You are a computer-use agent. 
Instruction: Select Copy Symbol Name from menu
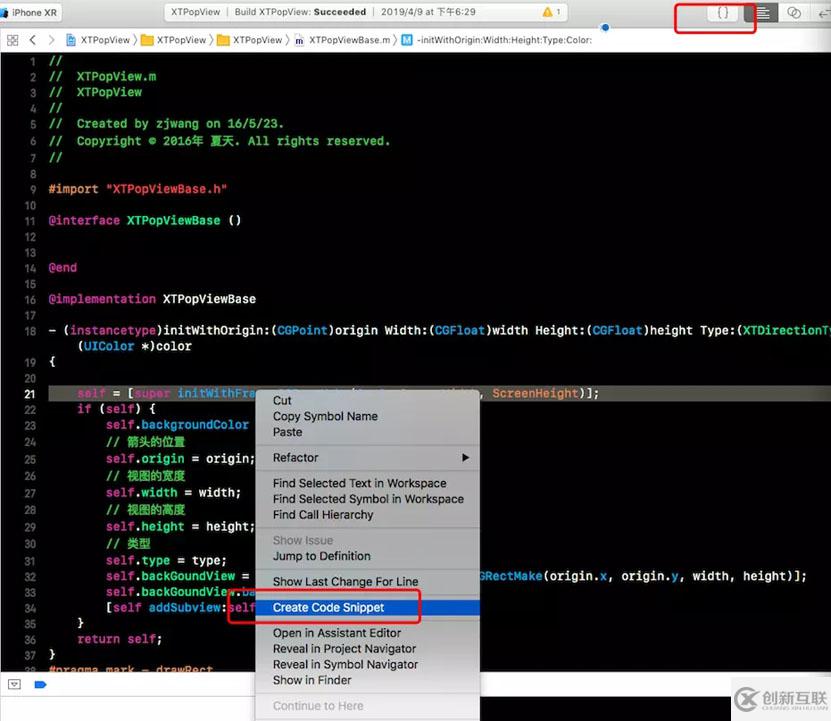[x=325, y=416]
